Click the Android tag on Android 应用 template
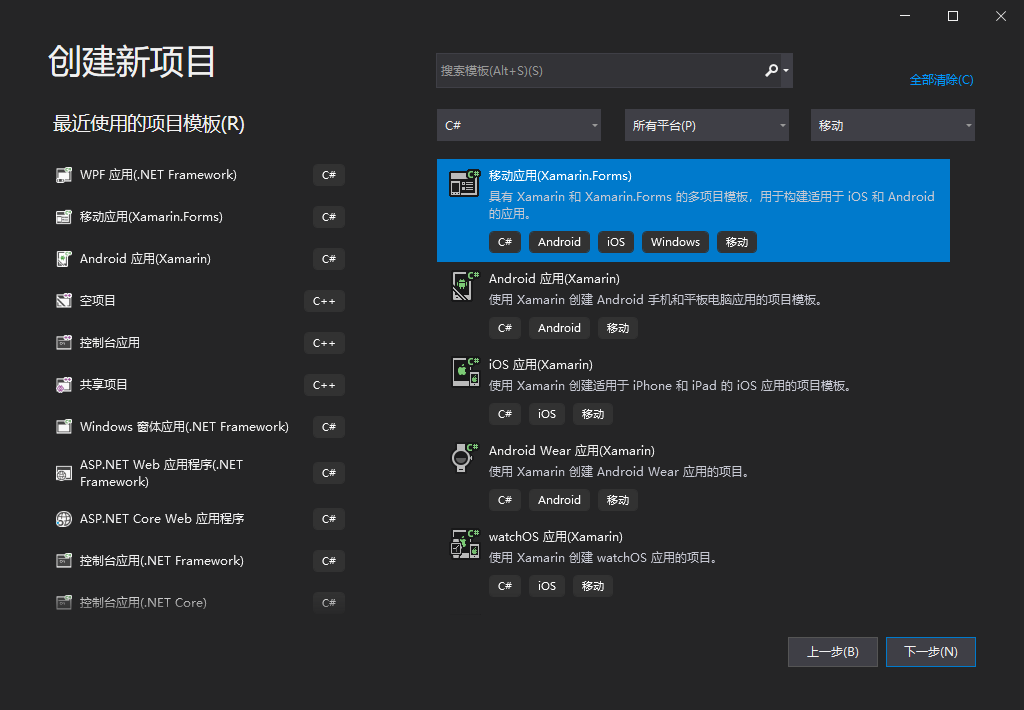1024x710 pixels. 559,328
